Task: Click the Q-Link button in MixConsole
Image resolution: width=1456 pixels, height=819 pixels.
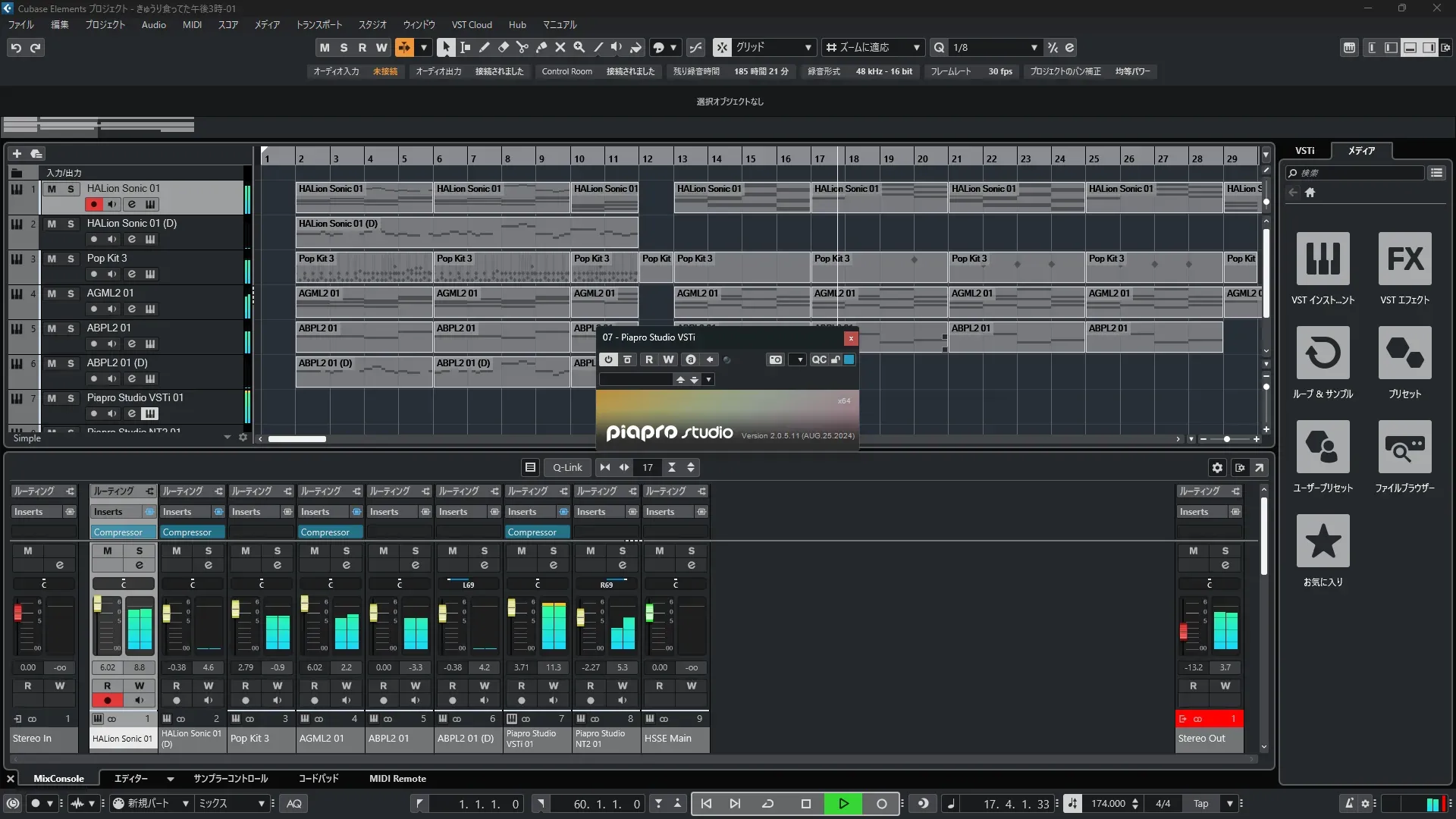Action: 566,467
